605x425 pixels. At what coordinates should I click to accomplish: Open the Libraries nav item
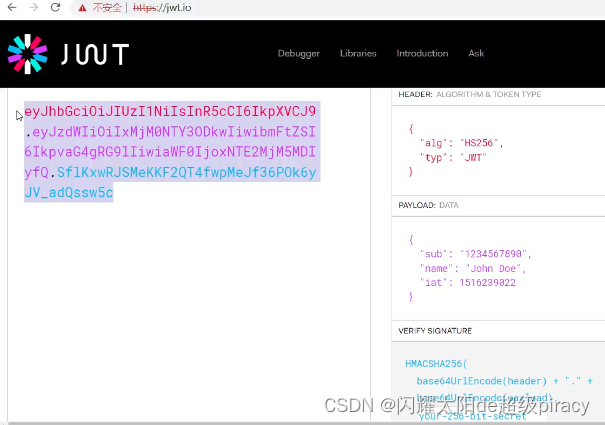tap(358, 53)
